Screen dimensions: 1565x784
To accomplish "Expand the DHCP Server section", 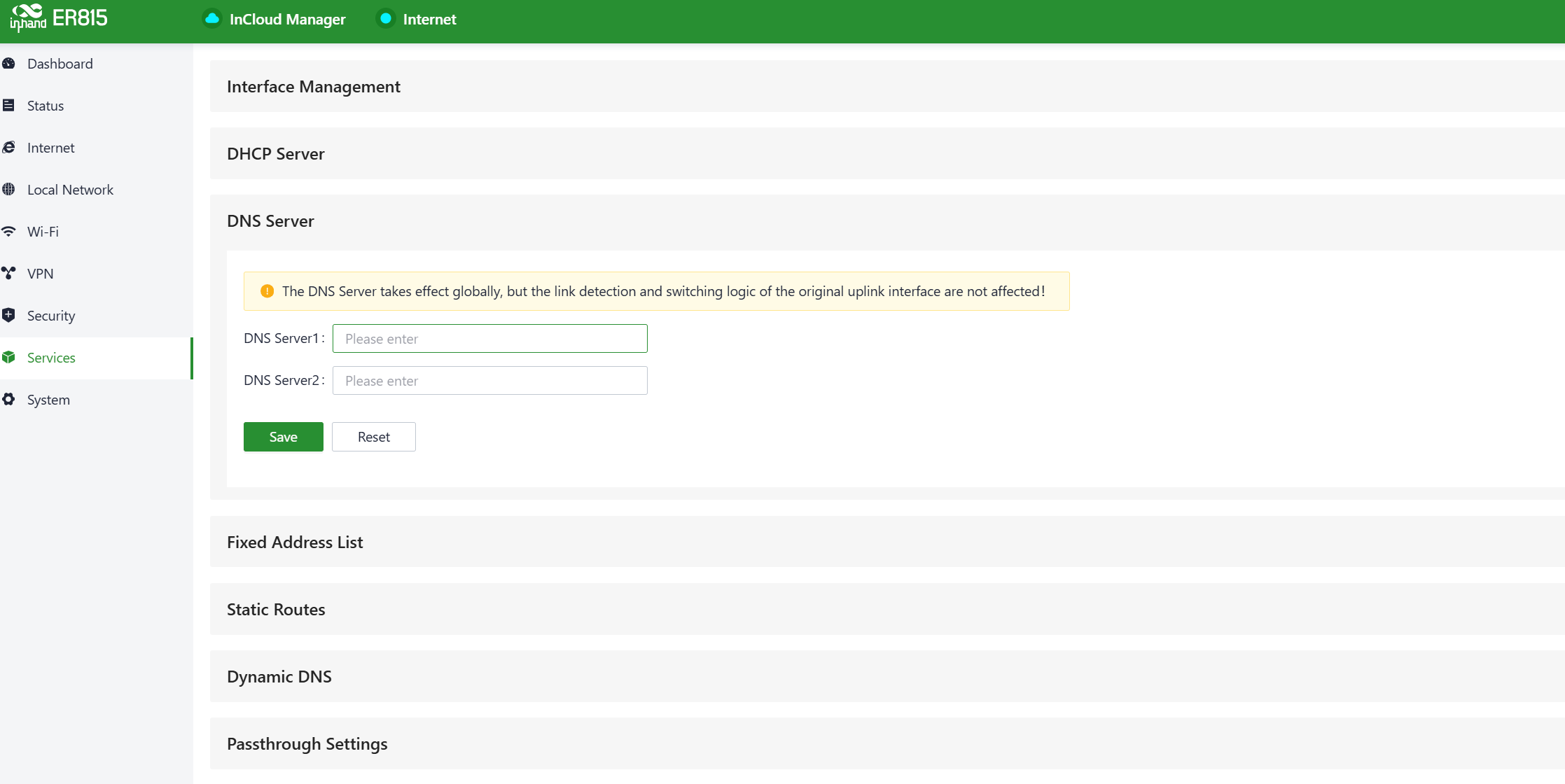I will point(276,154).
